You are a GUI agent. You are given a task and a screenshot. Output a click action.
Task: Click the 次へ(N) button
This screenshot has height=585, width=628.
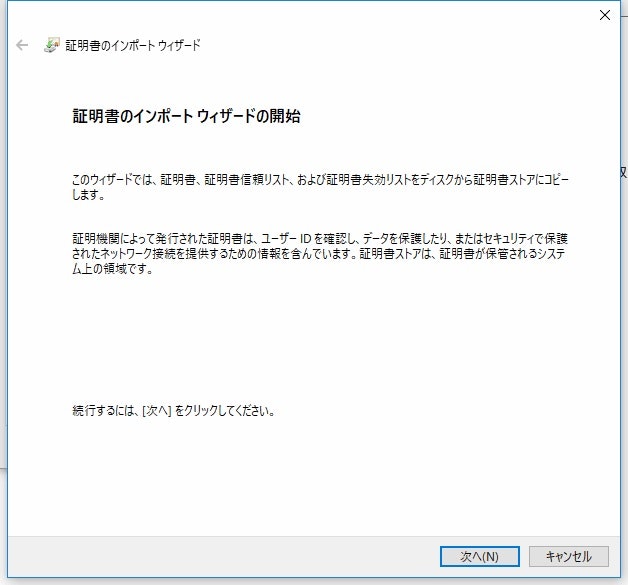tap(479, 556)
